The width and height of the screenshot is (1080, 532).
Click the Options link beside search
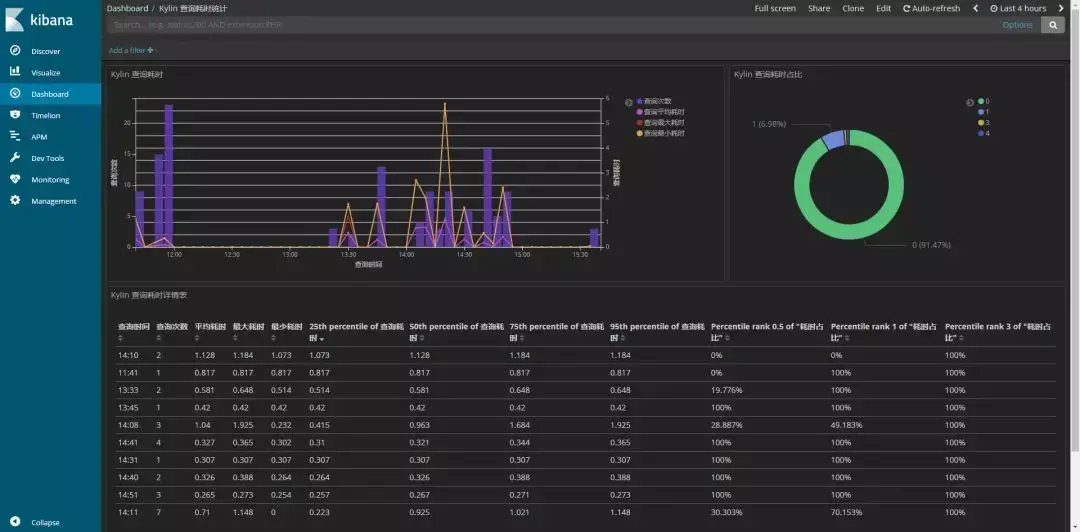click(1017, 25)
